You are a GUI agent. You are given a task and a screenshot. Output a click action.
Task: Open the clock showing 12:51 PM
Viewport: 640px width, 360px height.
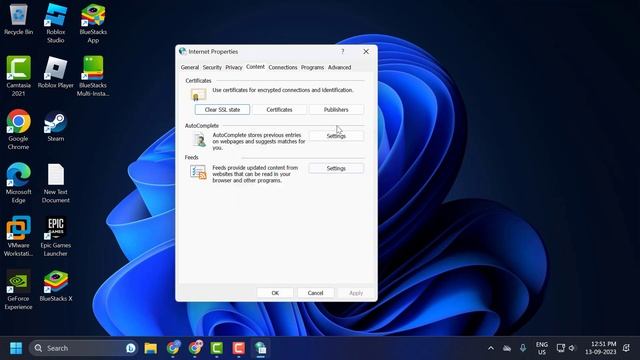coord(600,348)
